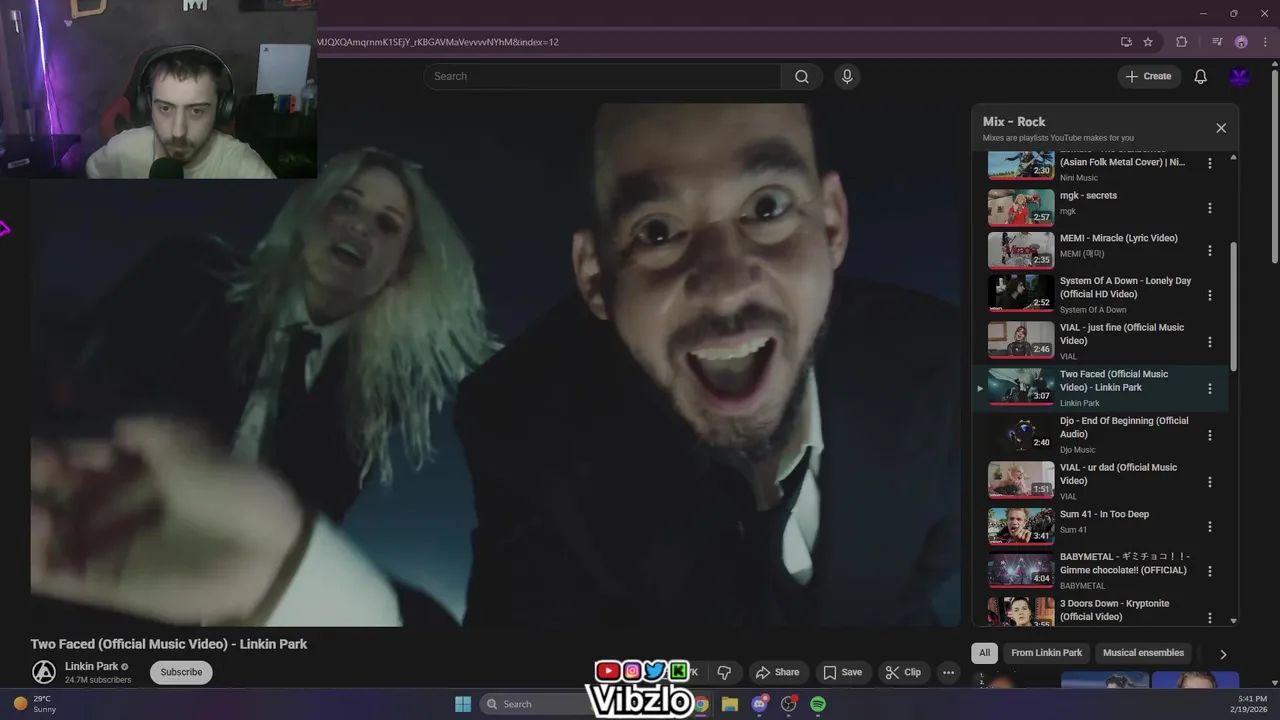The image size is (1280, 720).
Task: Clip the Two Faced video
Action: pyautogui.click(x=903, y=672)
